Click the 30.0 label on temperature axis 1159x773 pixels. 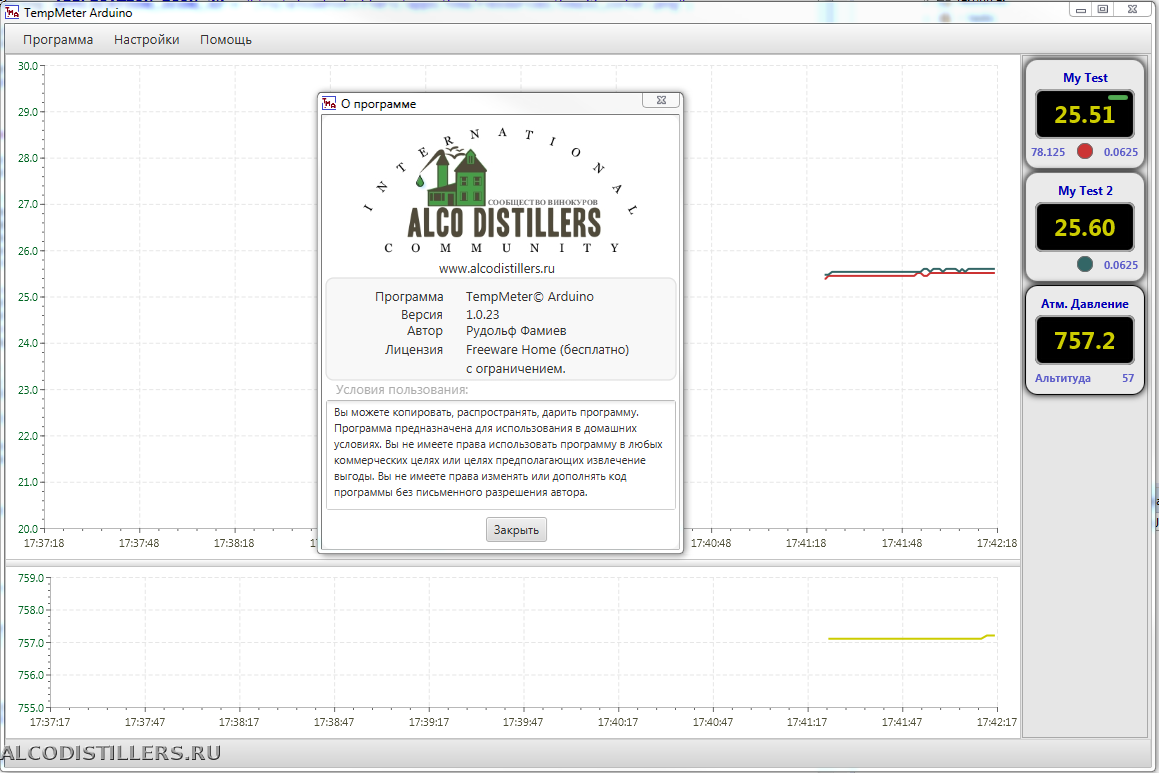(27, 66)
